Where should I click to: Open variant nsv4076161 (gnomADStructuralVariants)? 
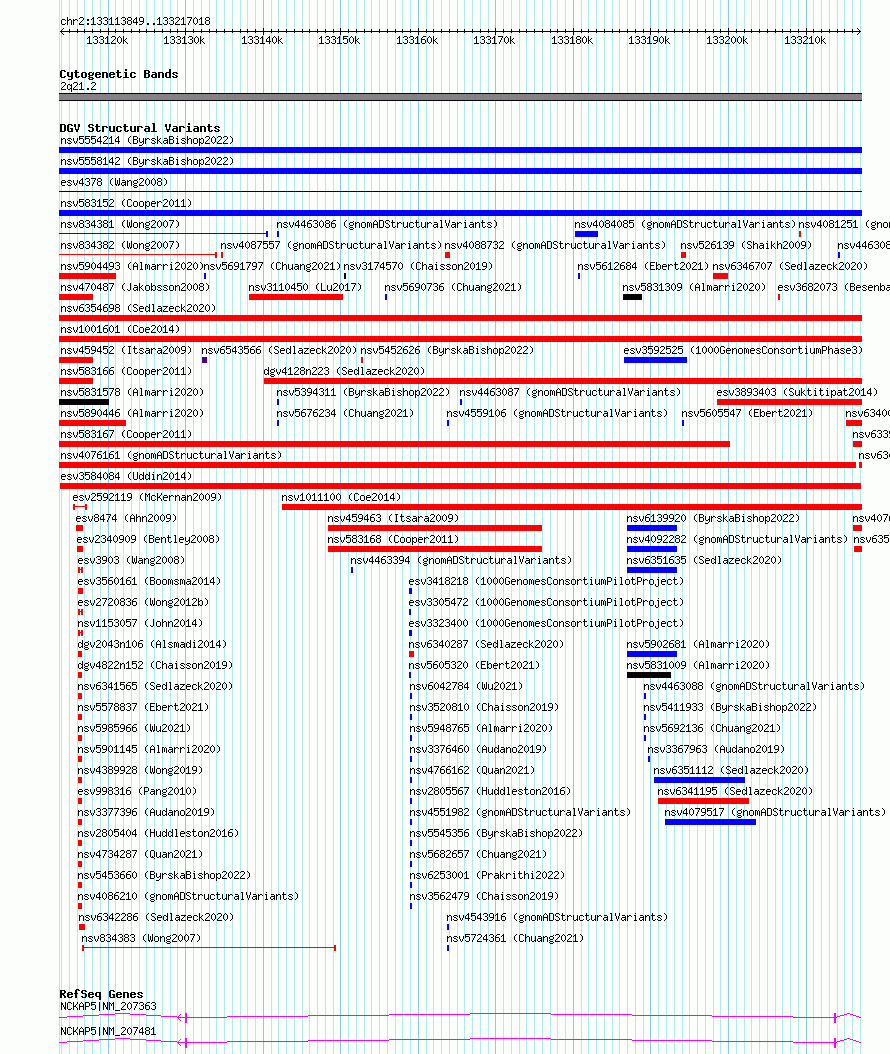coord(171,455)
